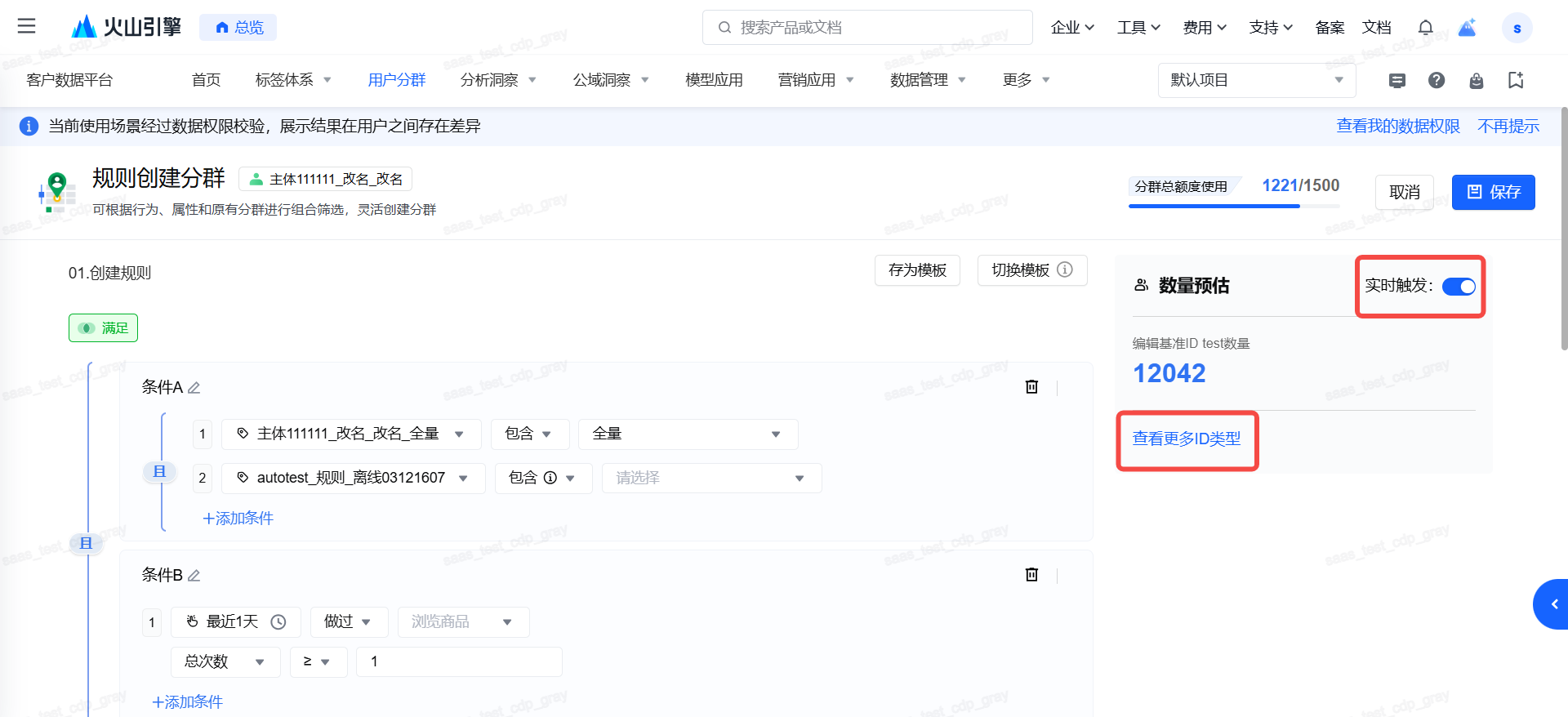Screen dimensions: 1568x717
Task: Open the notifications bell
Action: click(x=1425, y=28)
